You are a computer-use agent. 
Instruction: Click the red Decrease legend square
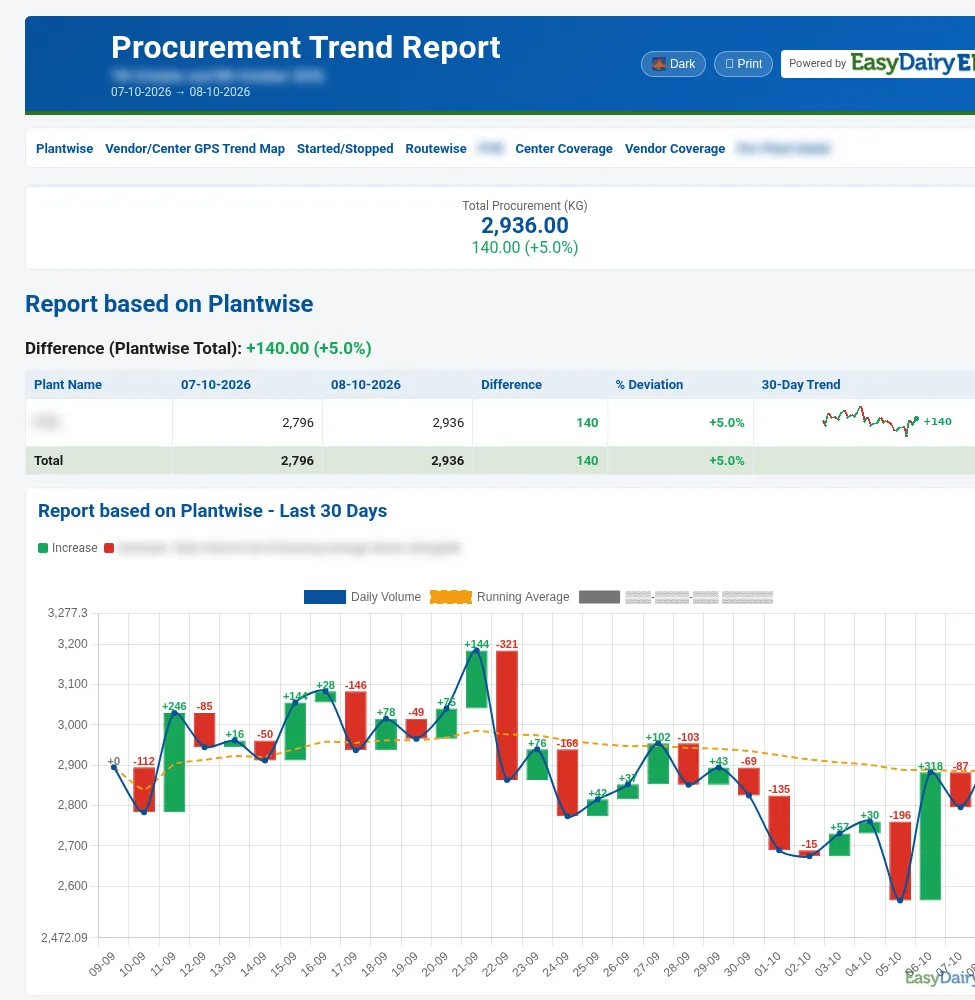point(109,548)
